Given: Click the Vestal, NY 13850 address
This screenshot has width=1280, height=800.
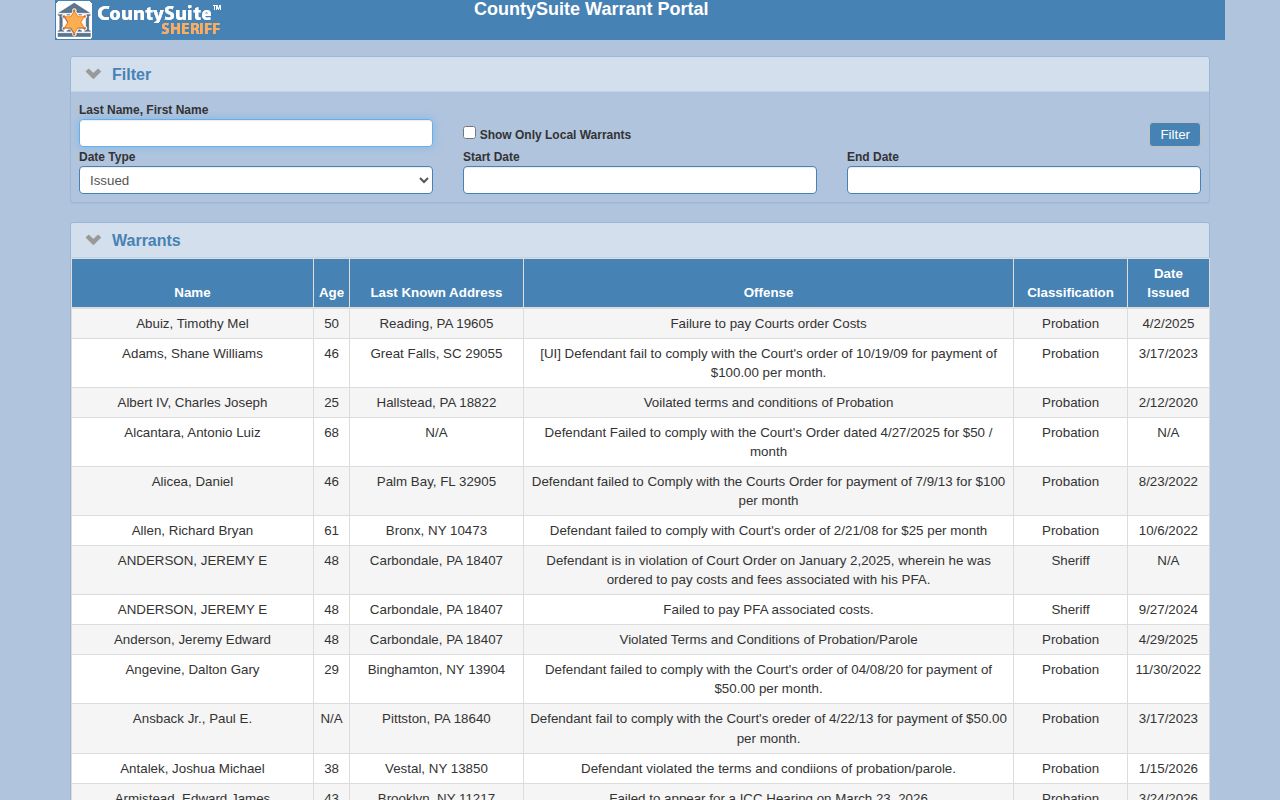Looking at the screenshot, I should (x=436, y=769).
